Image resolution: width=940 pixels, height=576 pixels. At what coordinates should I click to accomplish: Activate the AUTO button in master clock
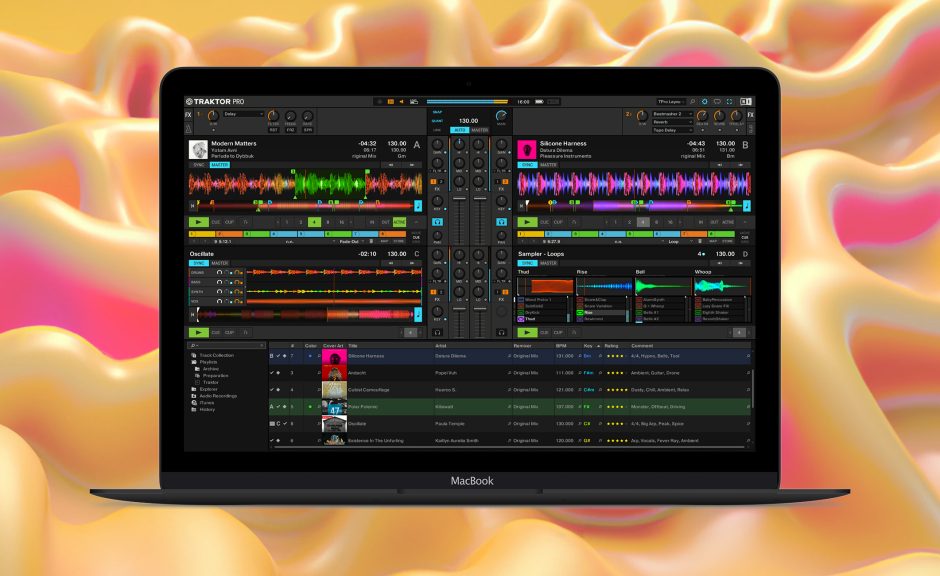[x=459, y=130]
